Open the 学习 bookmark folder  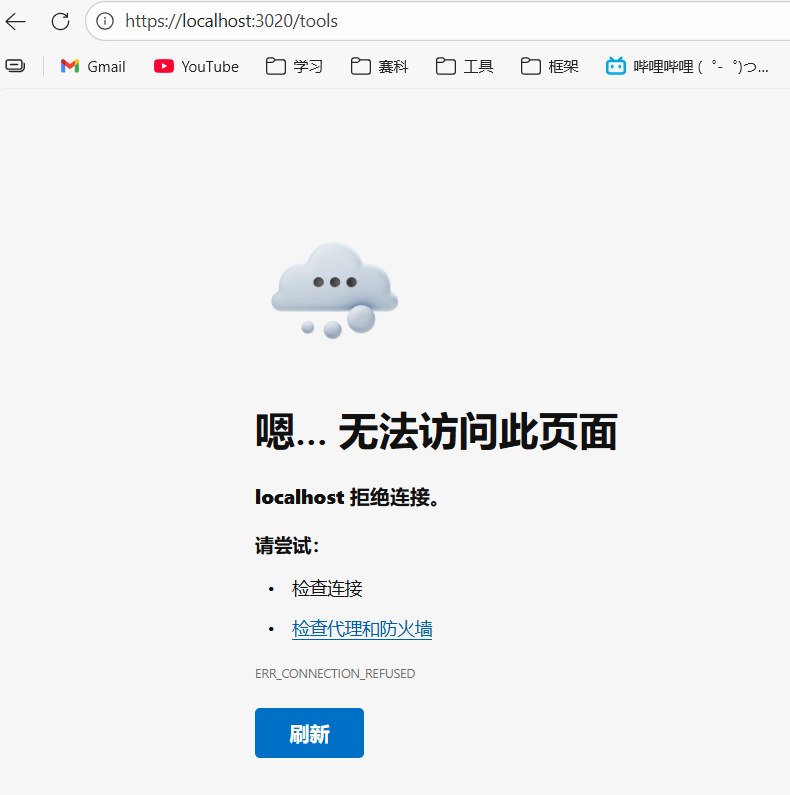(294, 66)
